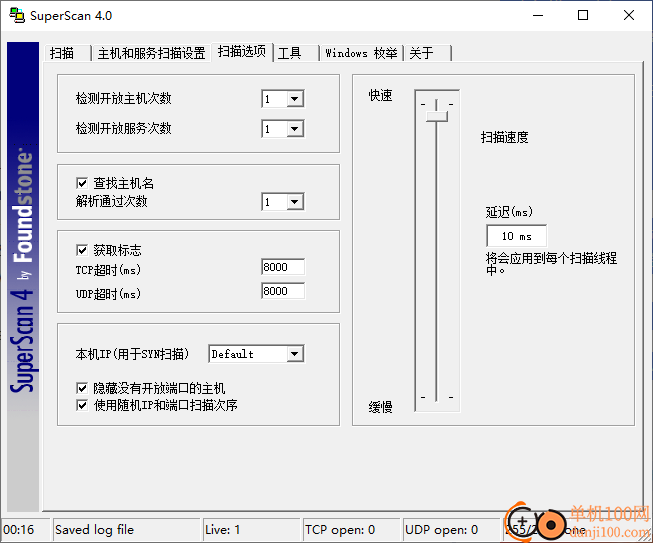Click the 'UDP open: 0' status entry
This screenshot has width=653, height=543.
441,530
